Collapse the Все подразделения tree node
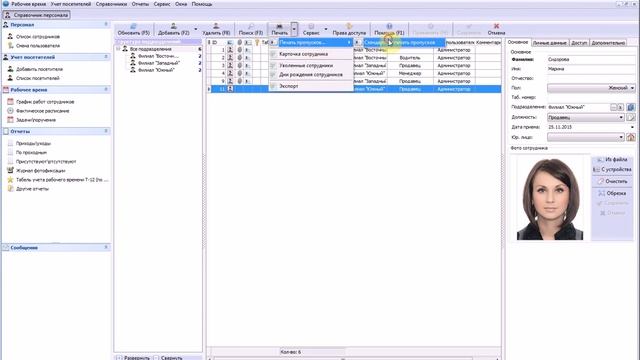The height and width of the screenshot is (360, 640). tap(118, 49)
